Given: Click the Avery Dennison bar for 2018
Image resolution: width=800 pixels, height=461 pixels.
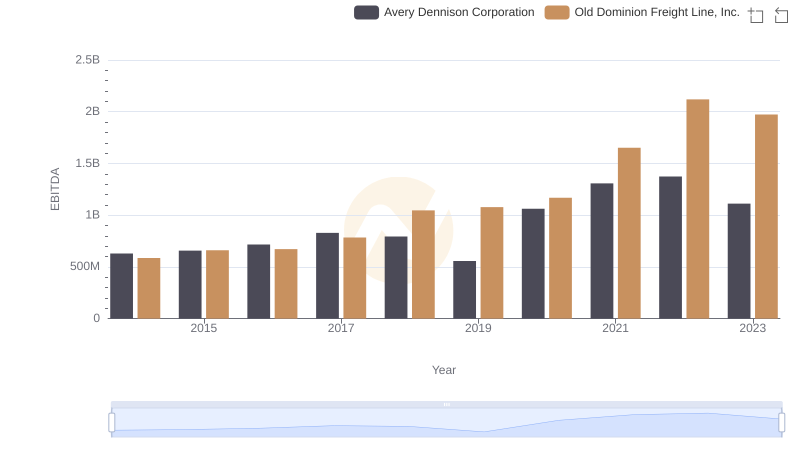Looking at the screenshot, I should (x=396, y=277).
